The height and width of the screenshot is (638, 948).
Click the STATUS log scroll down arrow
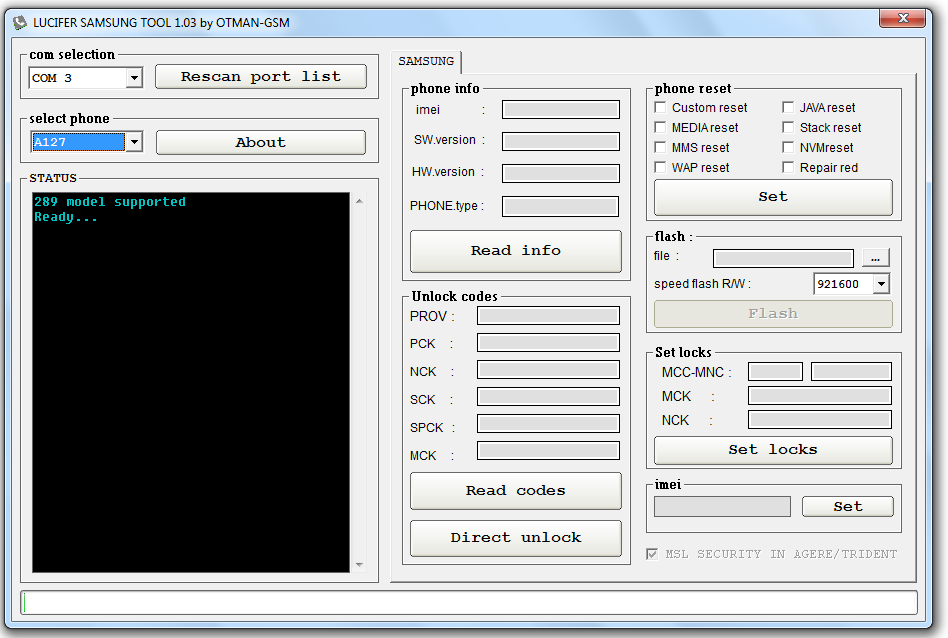[360, 565]
